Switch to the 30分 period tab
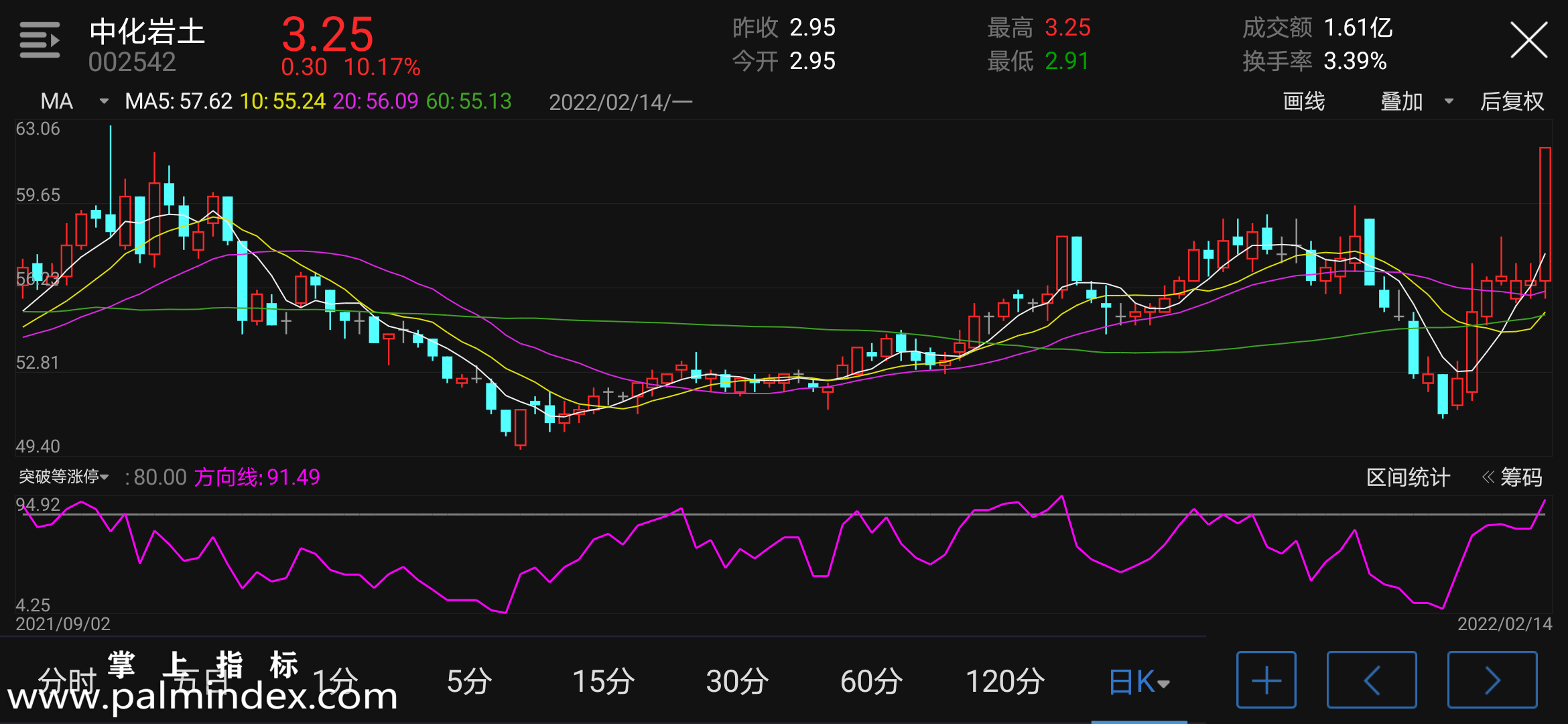Viewport: 1568px width, 724px height. tap(737, 682)
